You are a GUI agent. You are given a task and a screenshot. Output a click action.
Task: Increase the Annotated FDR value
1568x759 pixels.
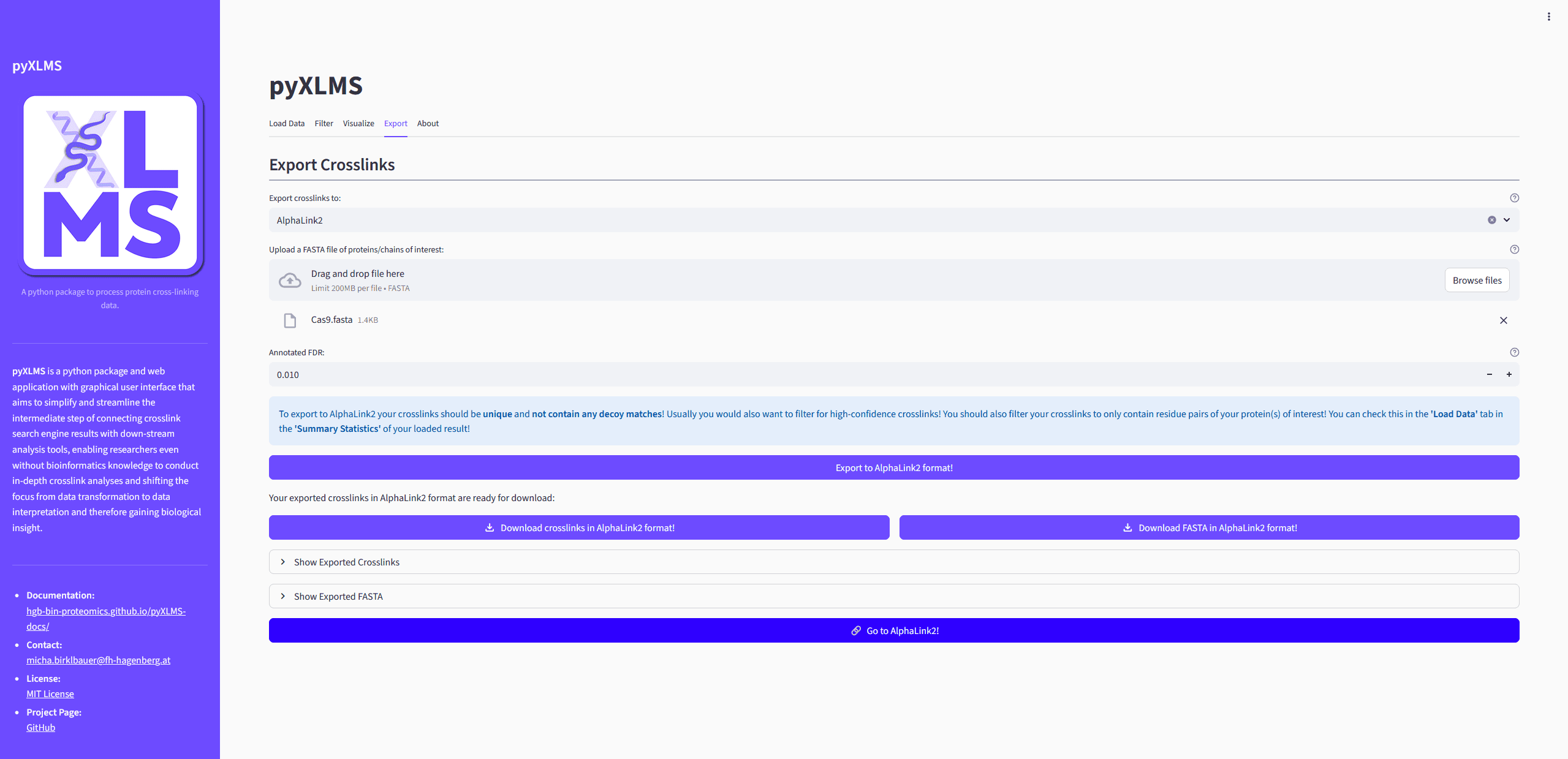(x=1509, y=374)
